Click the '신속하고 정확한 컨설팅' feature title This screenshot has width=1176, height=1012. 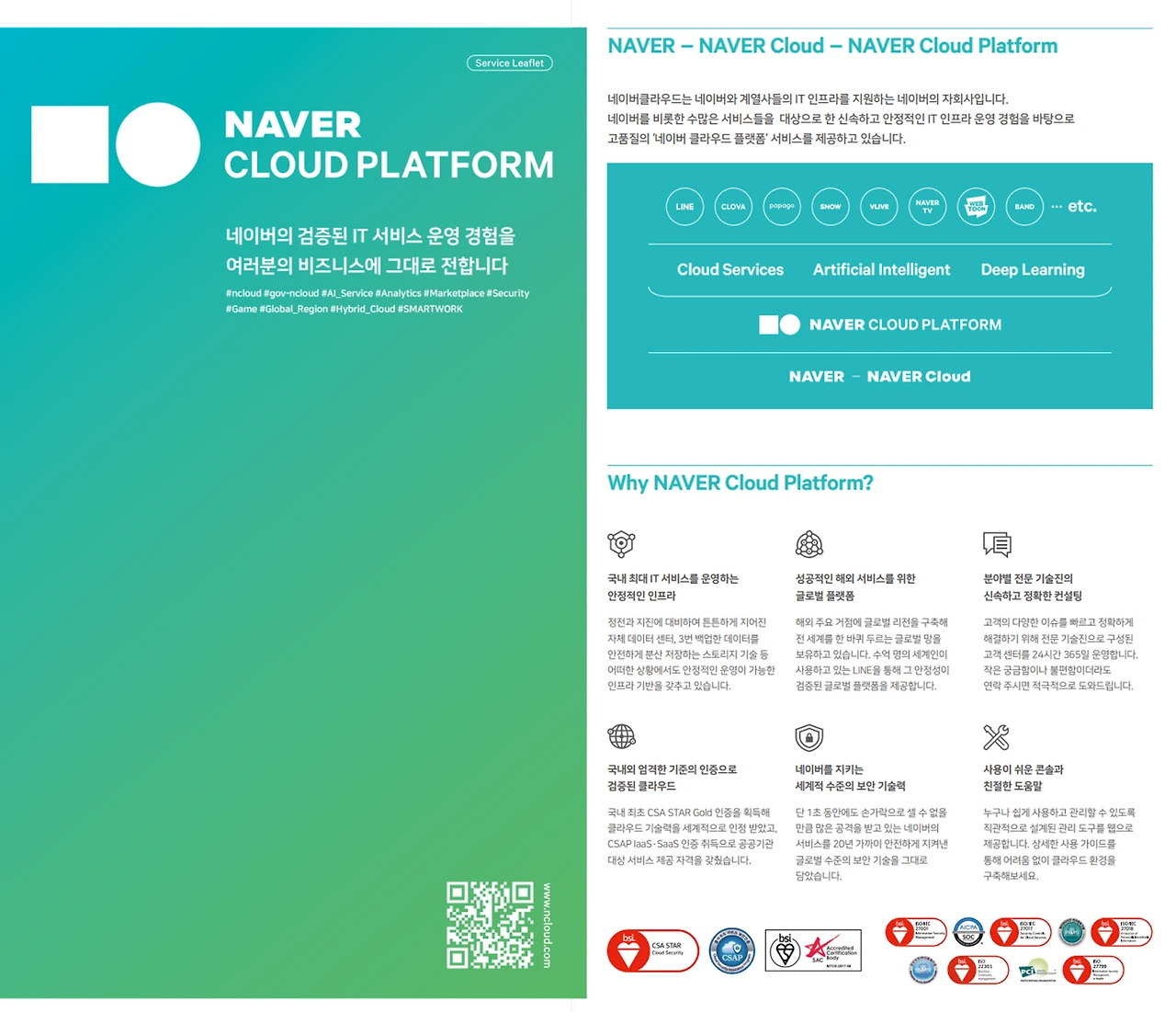pos(1033,596)
